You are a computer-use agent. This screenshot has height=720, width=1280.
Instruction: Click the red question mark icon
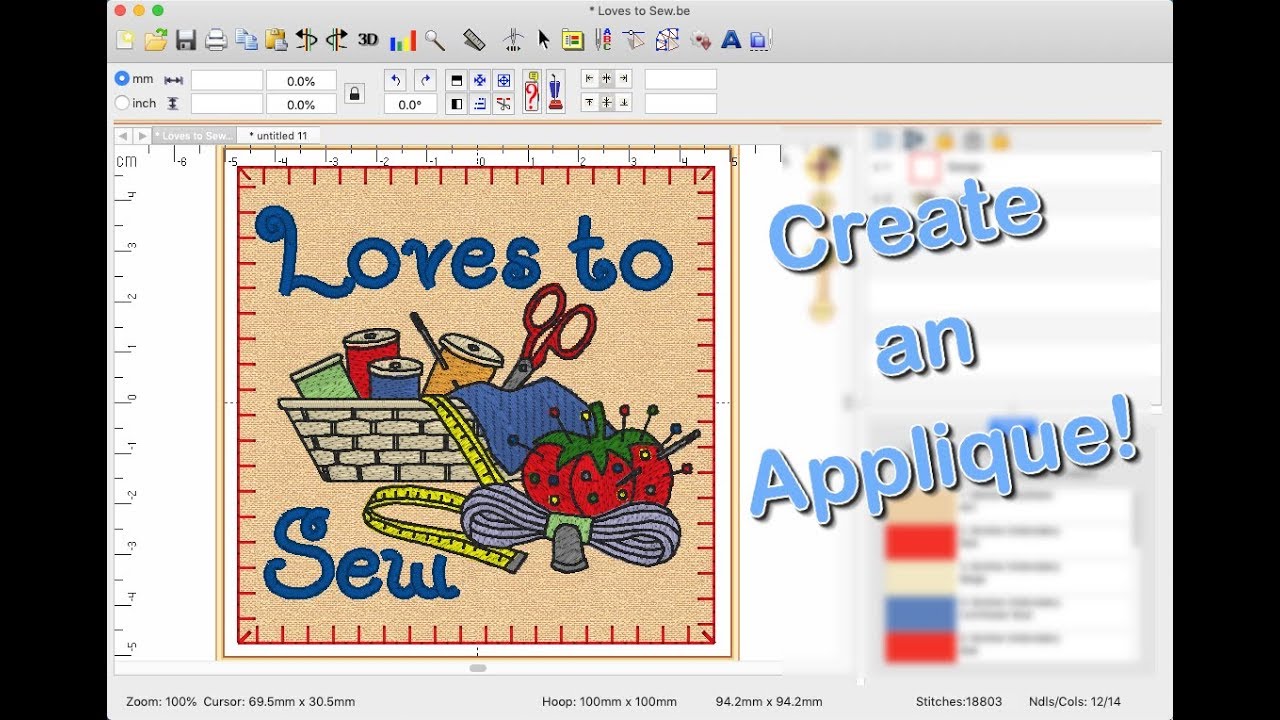click(531, 91)
